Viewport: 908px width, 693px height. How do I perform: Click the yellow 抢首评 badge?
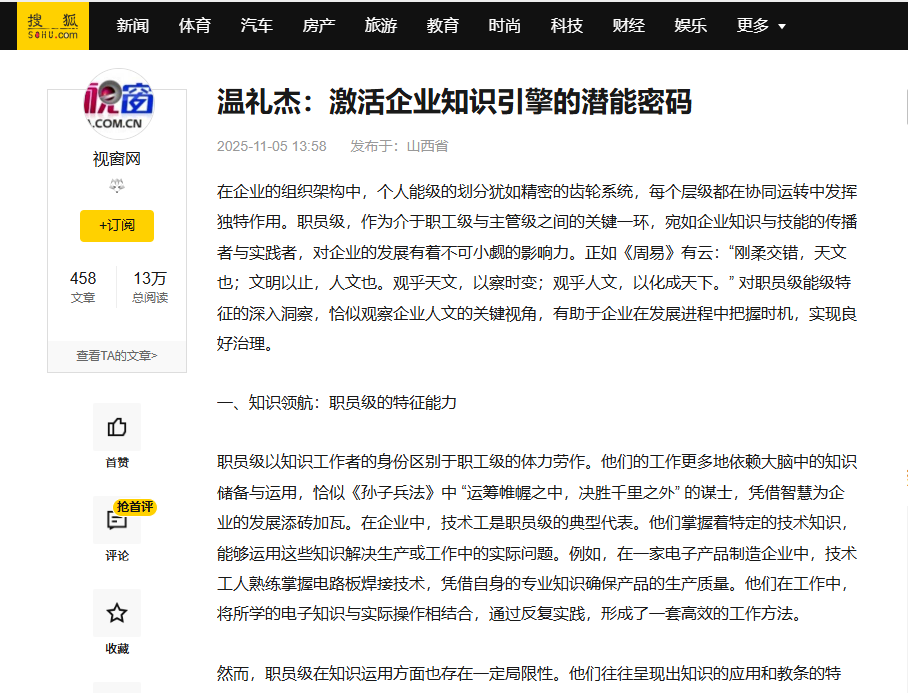click(x=137, y=508)
